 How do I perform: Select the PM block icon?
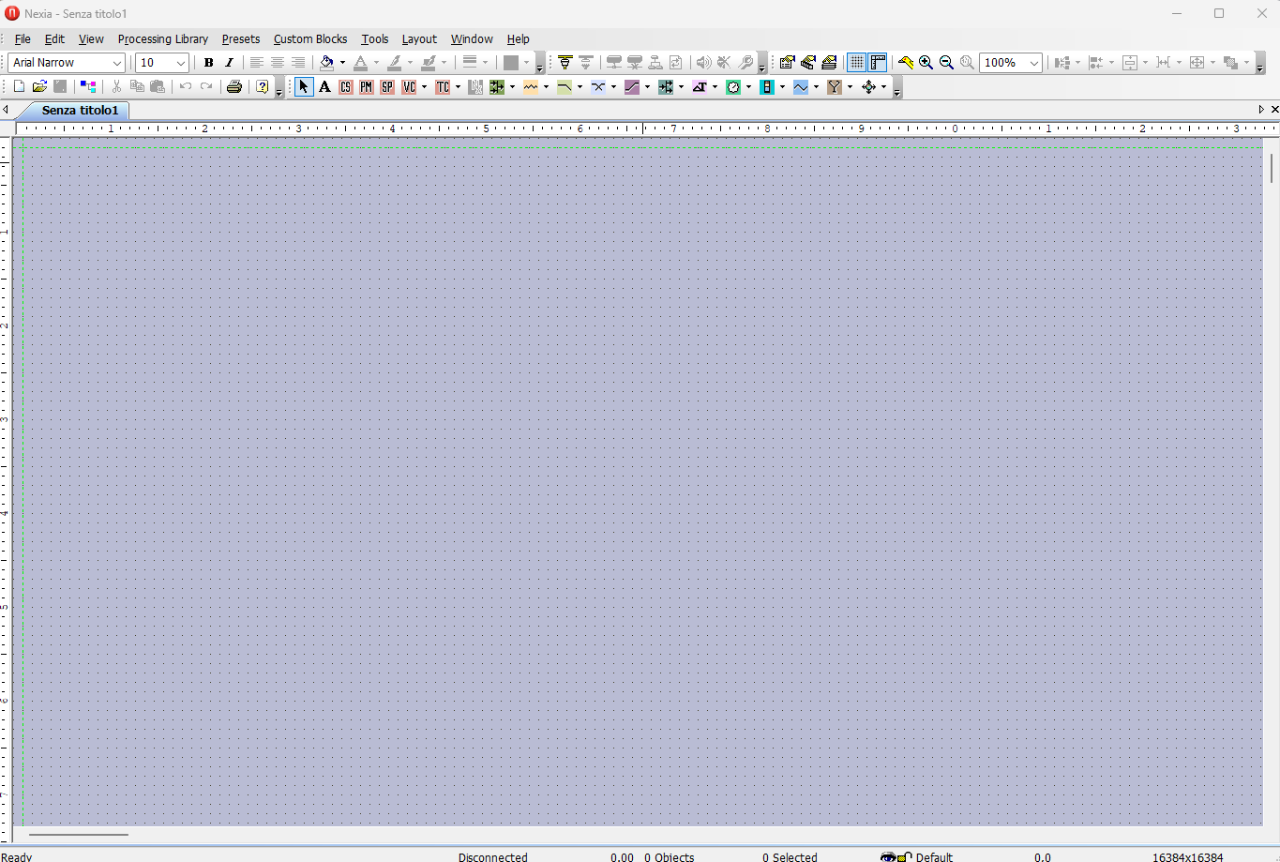point(367,87)
